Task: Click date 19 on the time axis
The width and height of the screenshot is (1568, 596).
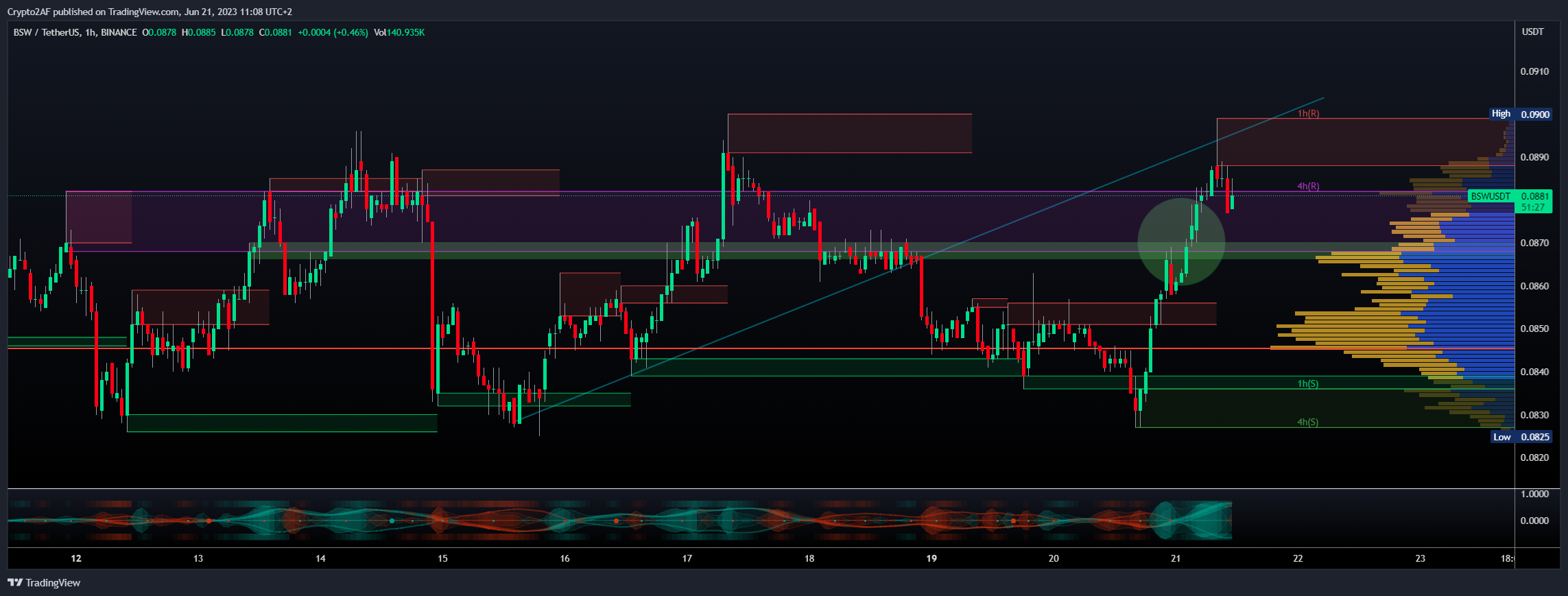Action: coord(931,558)
